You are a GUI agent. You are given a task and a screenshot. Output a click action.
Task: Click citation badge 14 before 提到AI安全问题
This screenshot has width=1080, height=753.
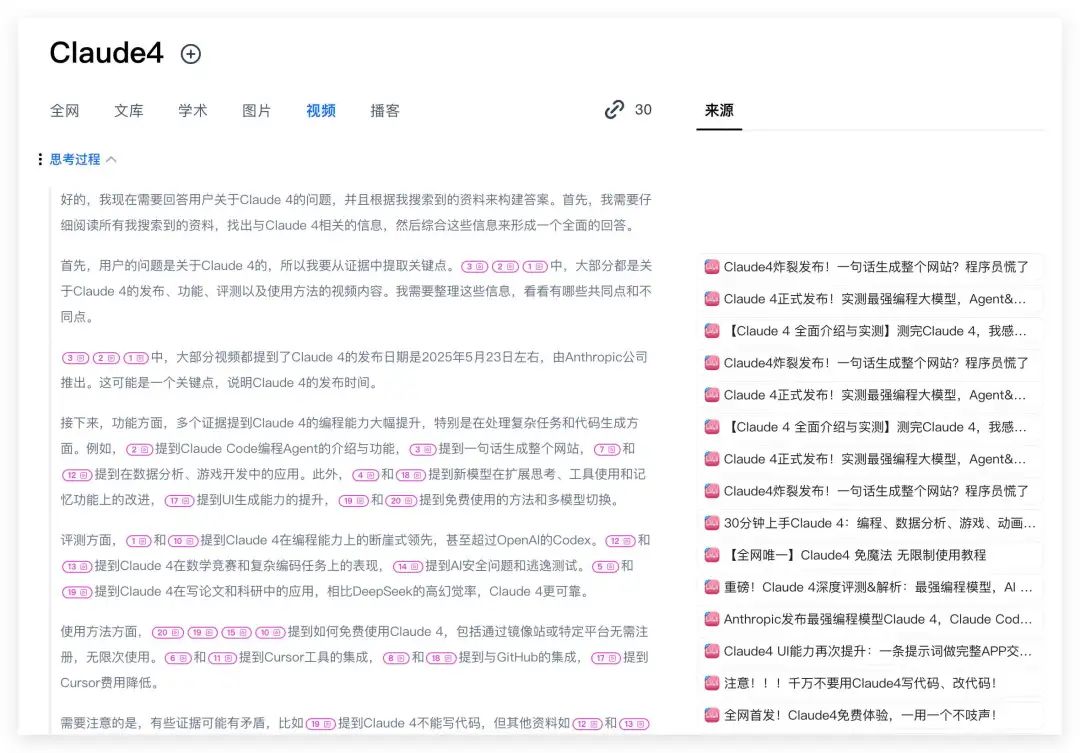tap(407, 566)
